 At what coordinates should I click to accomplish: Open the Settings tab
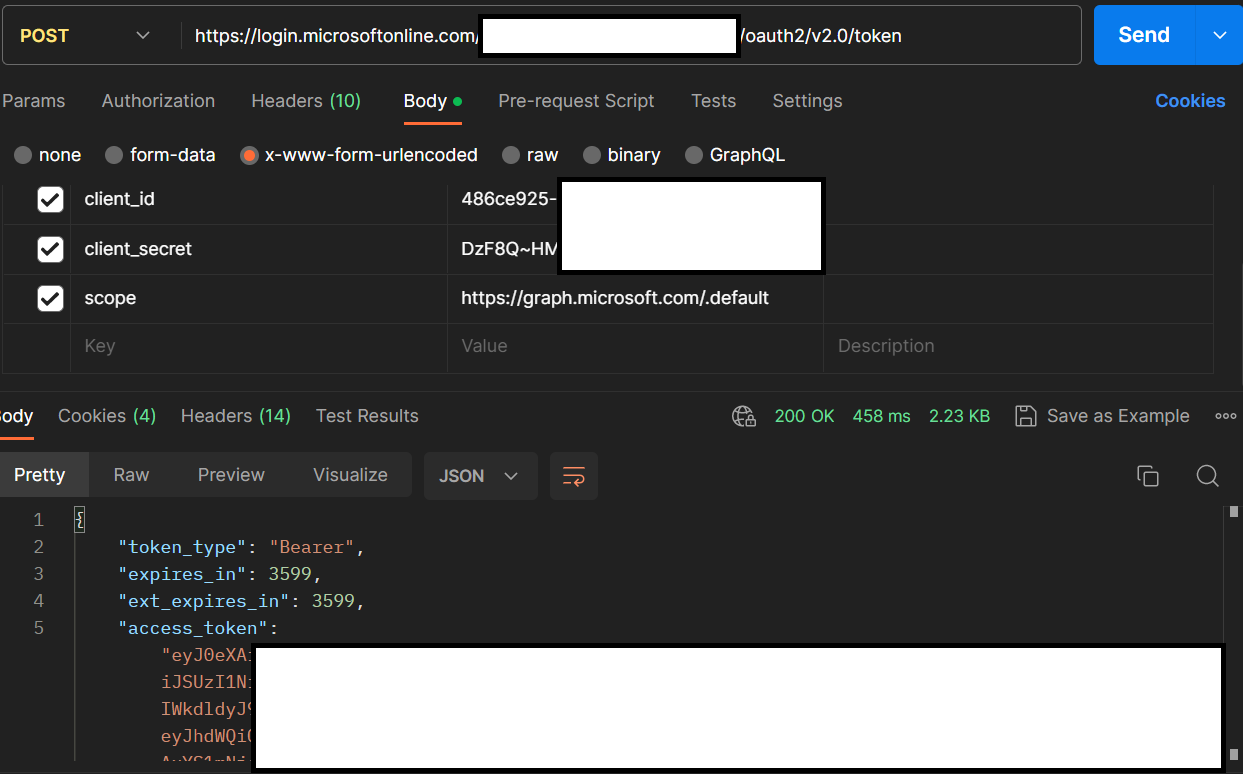807,101
